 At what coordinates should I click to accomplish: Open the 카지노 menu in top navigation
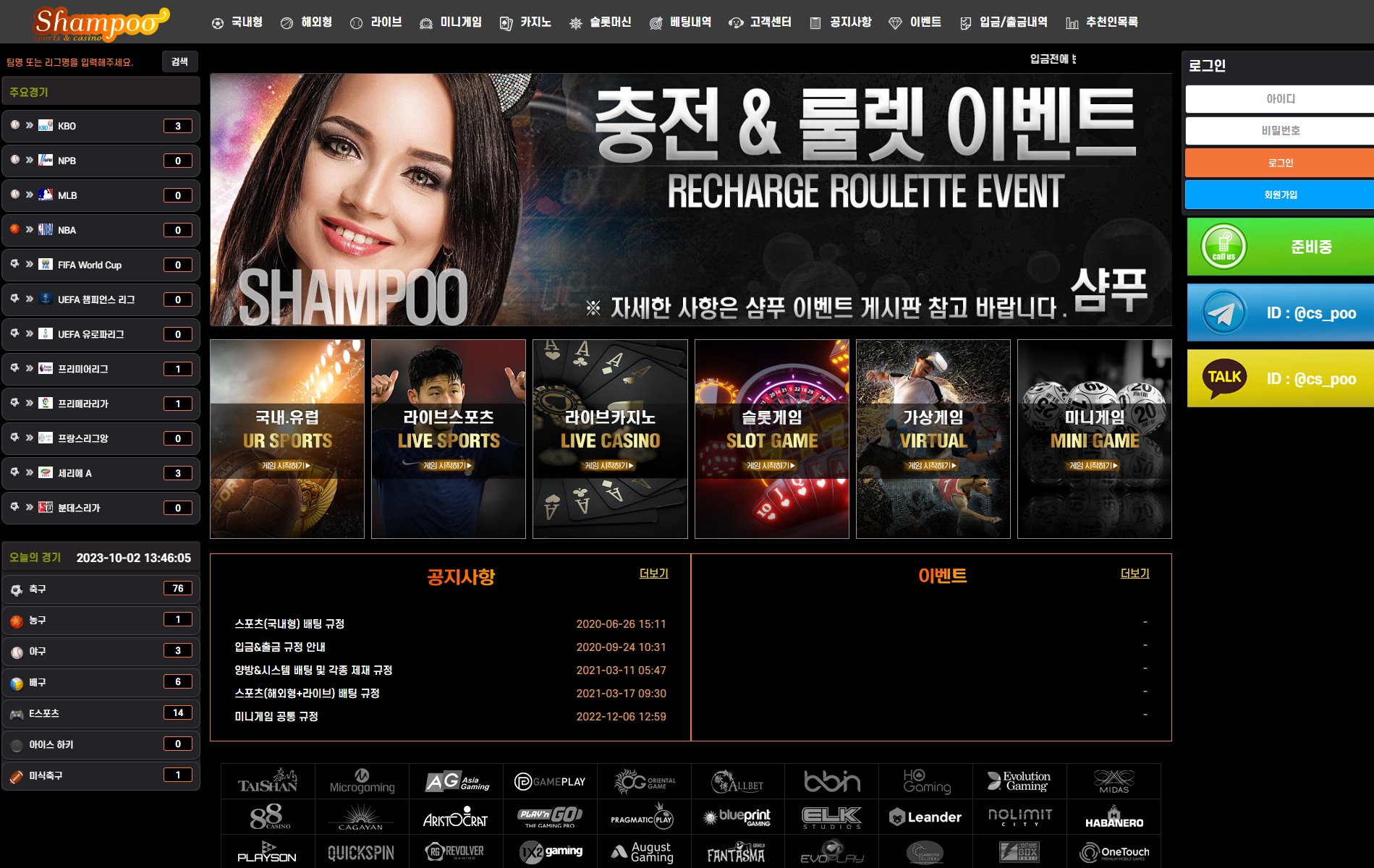[x=526, y=22]
